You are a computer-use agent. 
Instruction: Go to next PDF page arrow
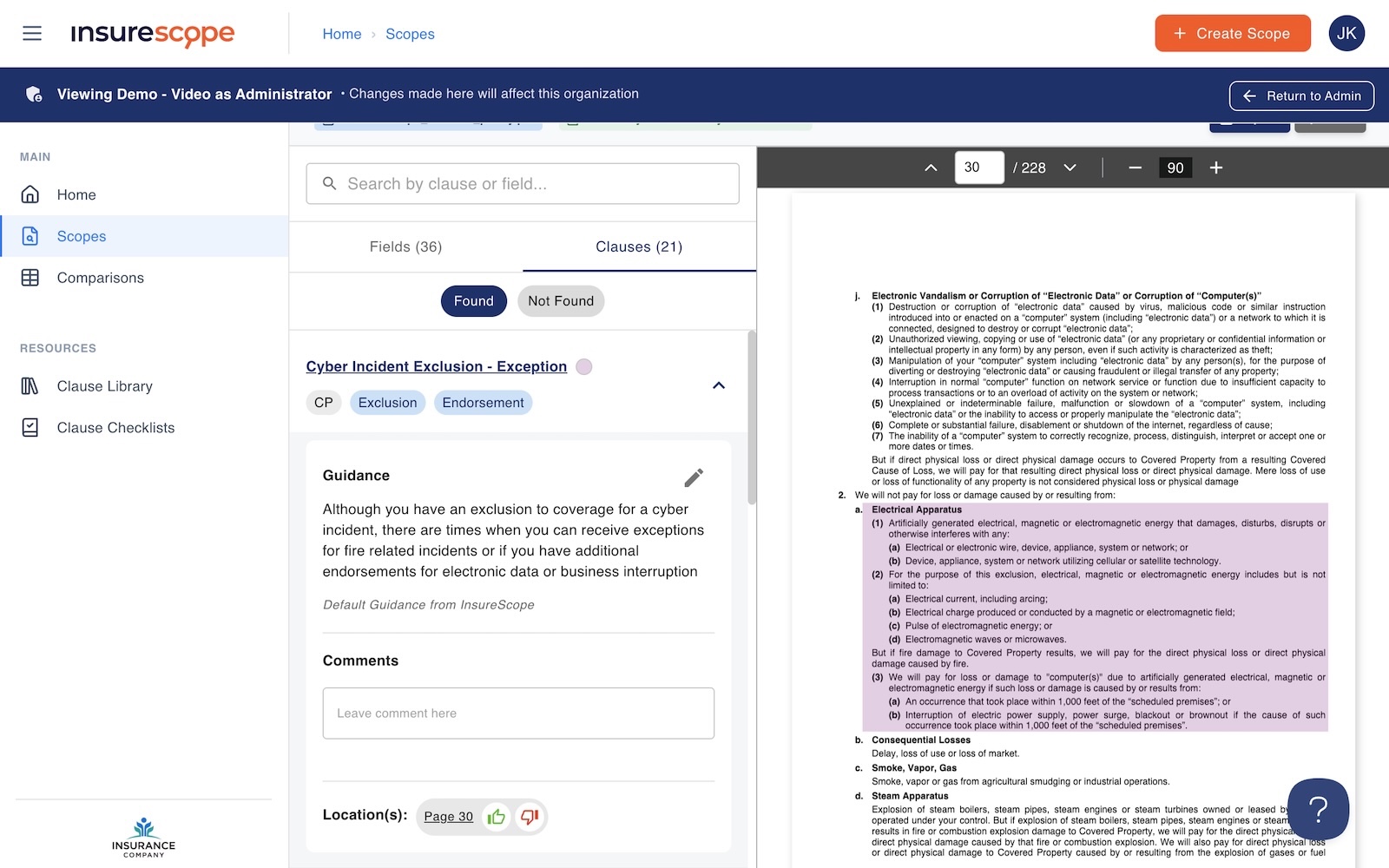(x=1070, y=168)
